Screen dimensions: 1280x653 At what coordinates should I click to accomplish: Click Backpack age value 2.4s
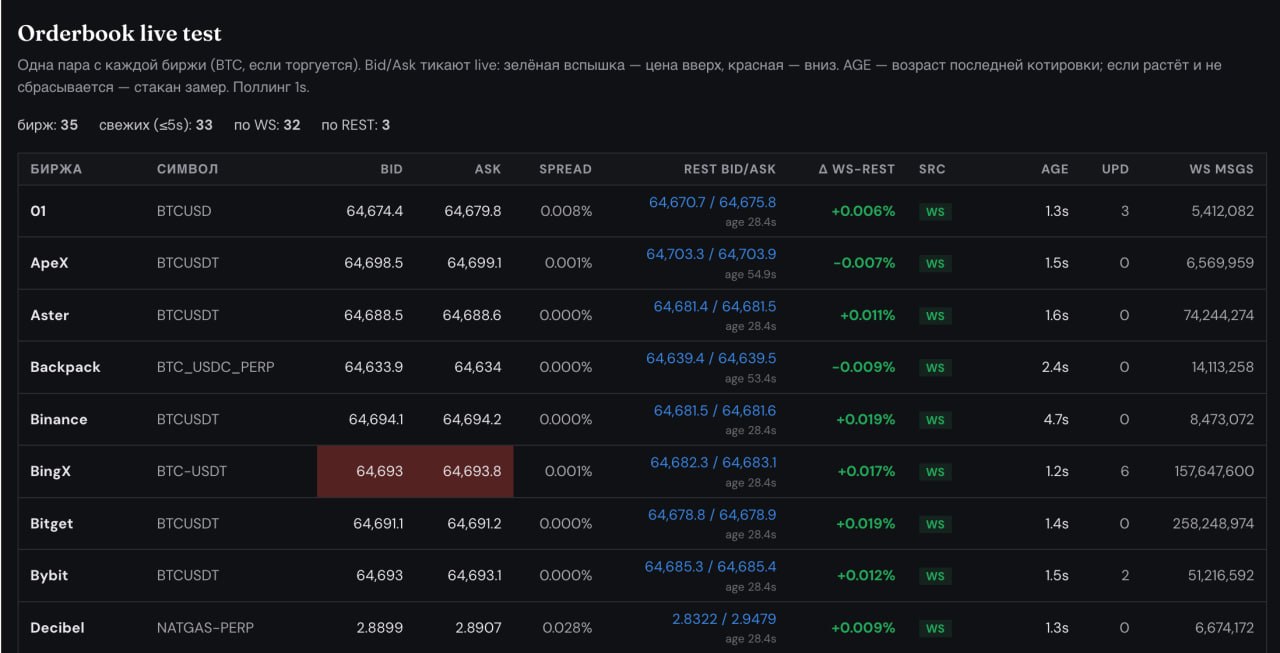(x=1055, y=367)
